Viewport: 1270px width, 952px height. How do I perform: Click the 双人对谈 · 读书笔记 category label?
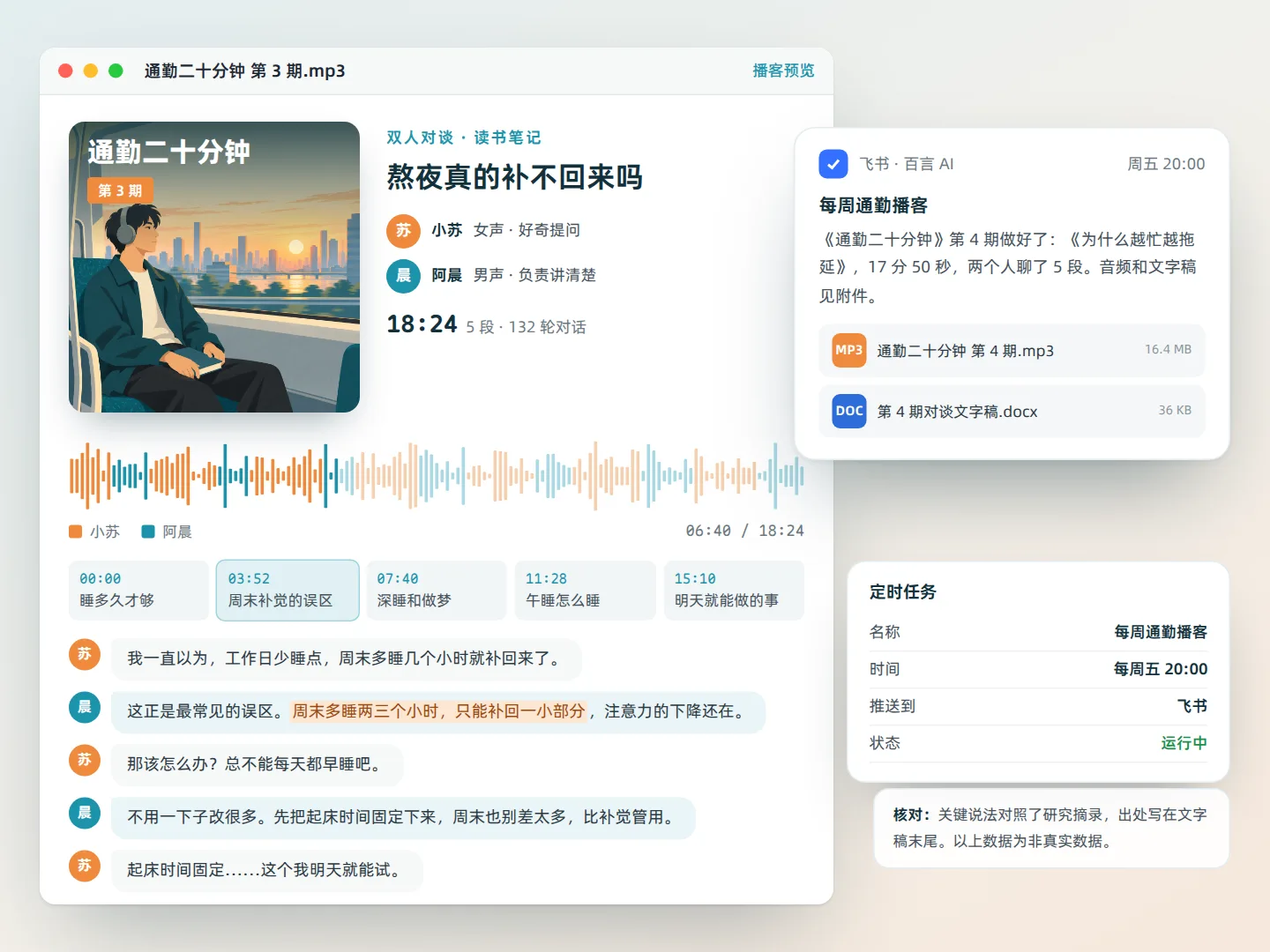coord(464,138)
